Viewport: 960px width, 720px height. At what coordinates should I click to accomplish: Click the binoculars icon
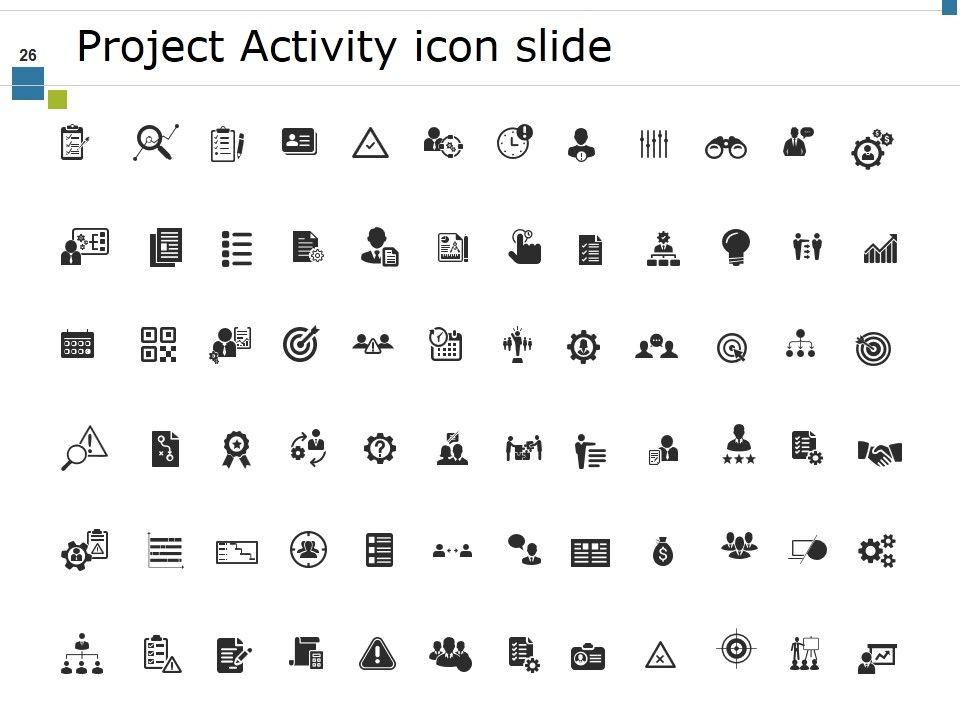(726, 148)
